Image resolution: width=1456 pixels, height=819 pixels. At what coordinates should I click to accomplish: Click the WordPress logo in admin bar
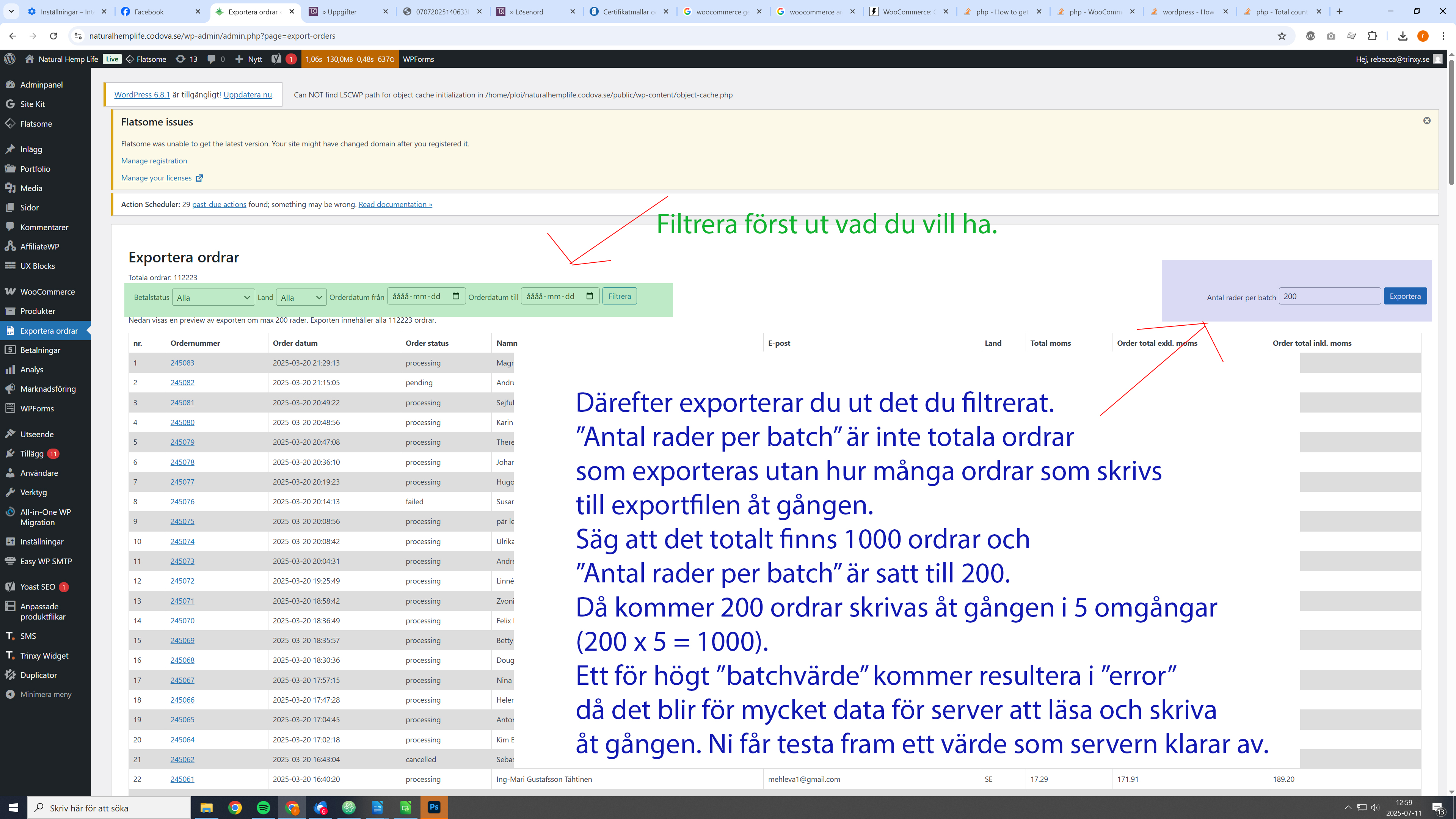pos(9,59)
